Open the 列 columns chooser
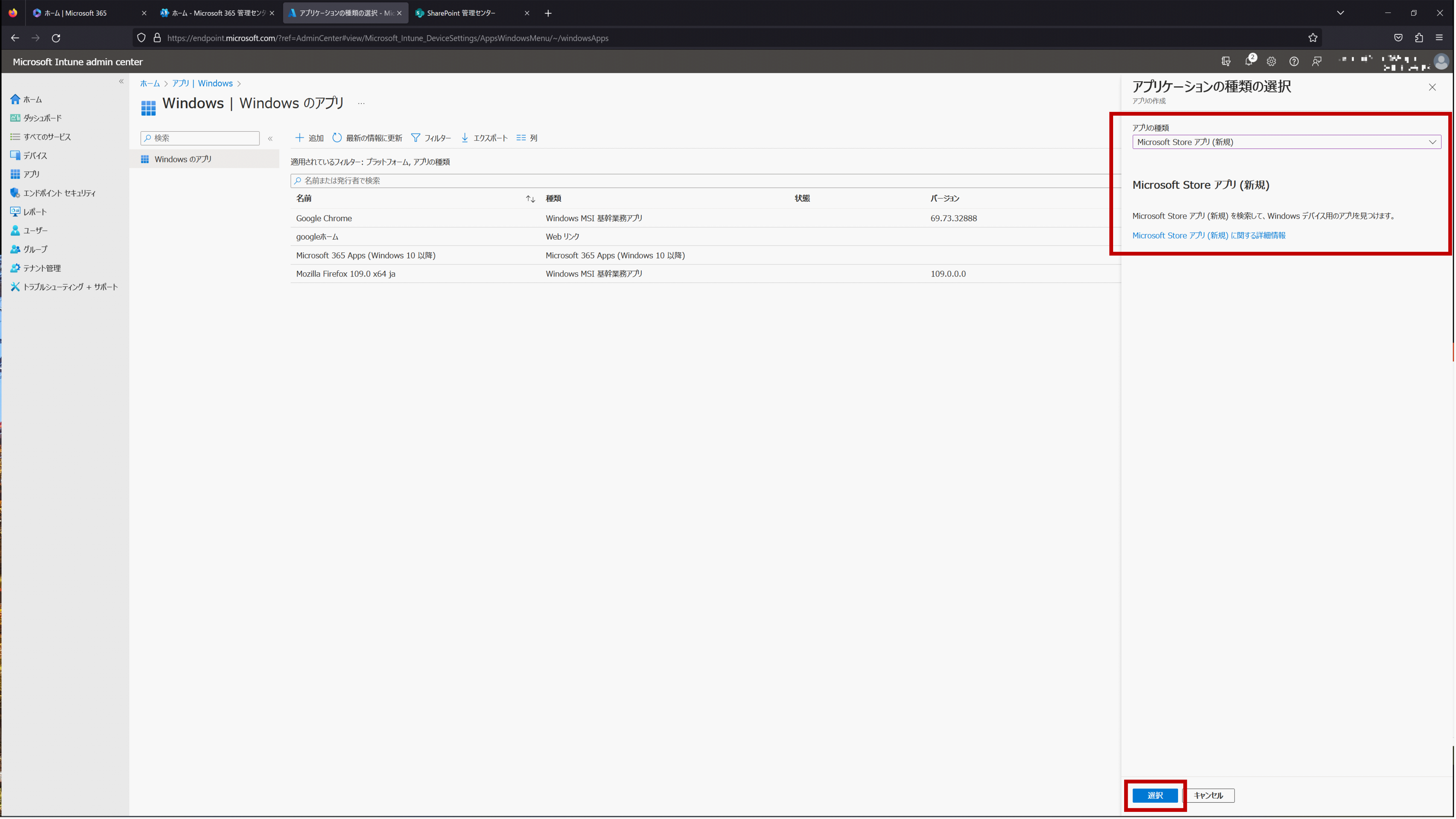The image size is (1456, 819). tap(526, 138)
